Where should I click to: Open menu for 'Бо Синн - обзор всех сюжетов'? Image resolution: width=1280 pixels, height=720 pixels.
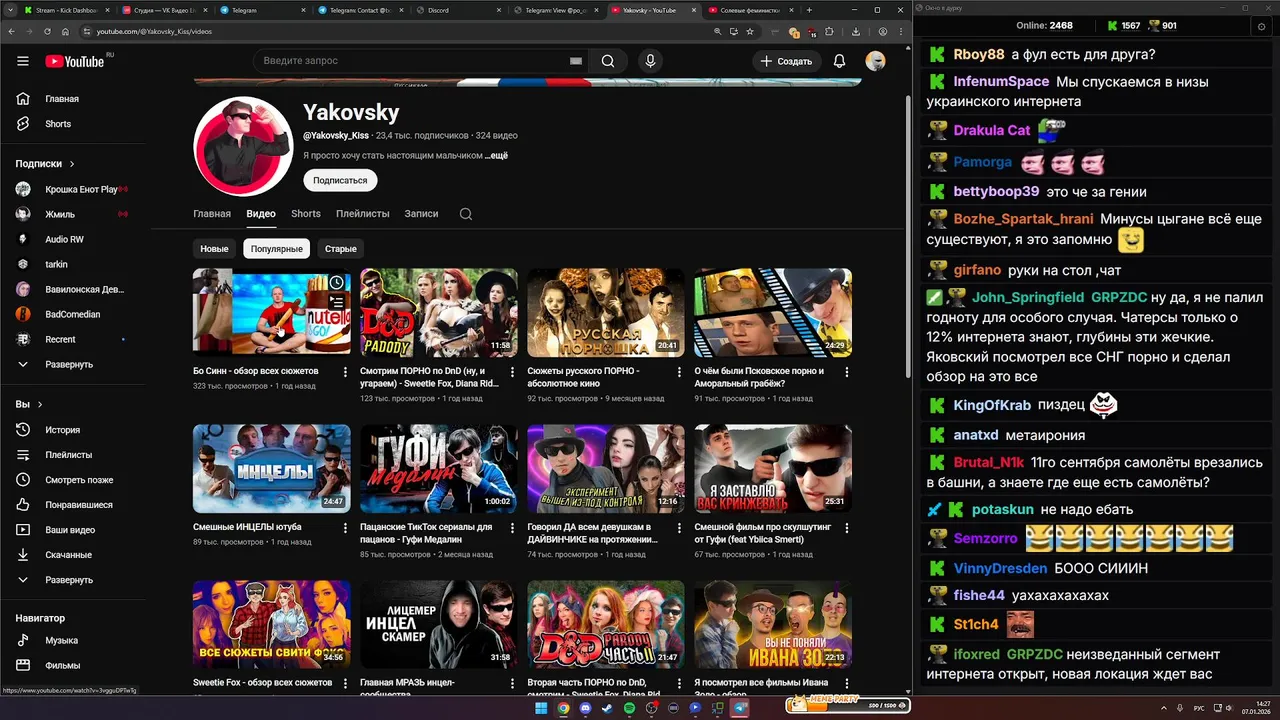(x=345, y=372)
